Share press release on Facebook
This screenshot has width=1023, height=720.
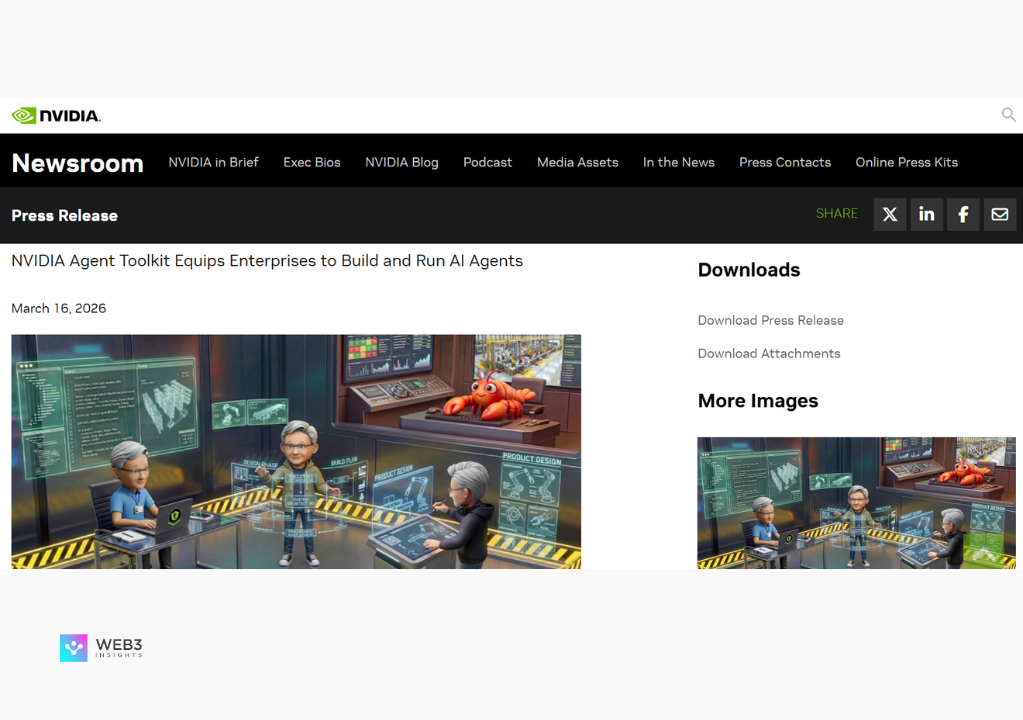coord(963,214)
